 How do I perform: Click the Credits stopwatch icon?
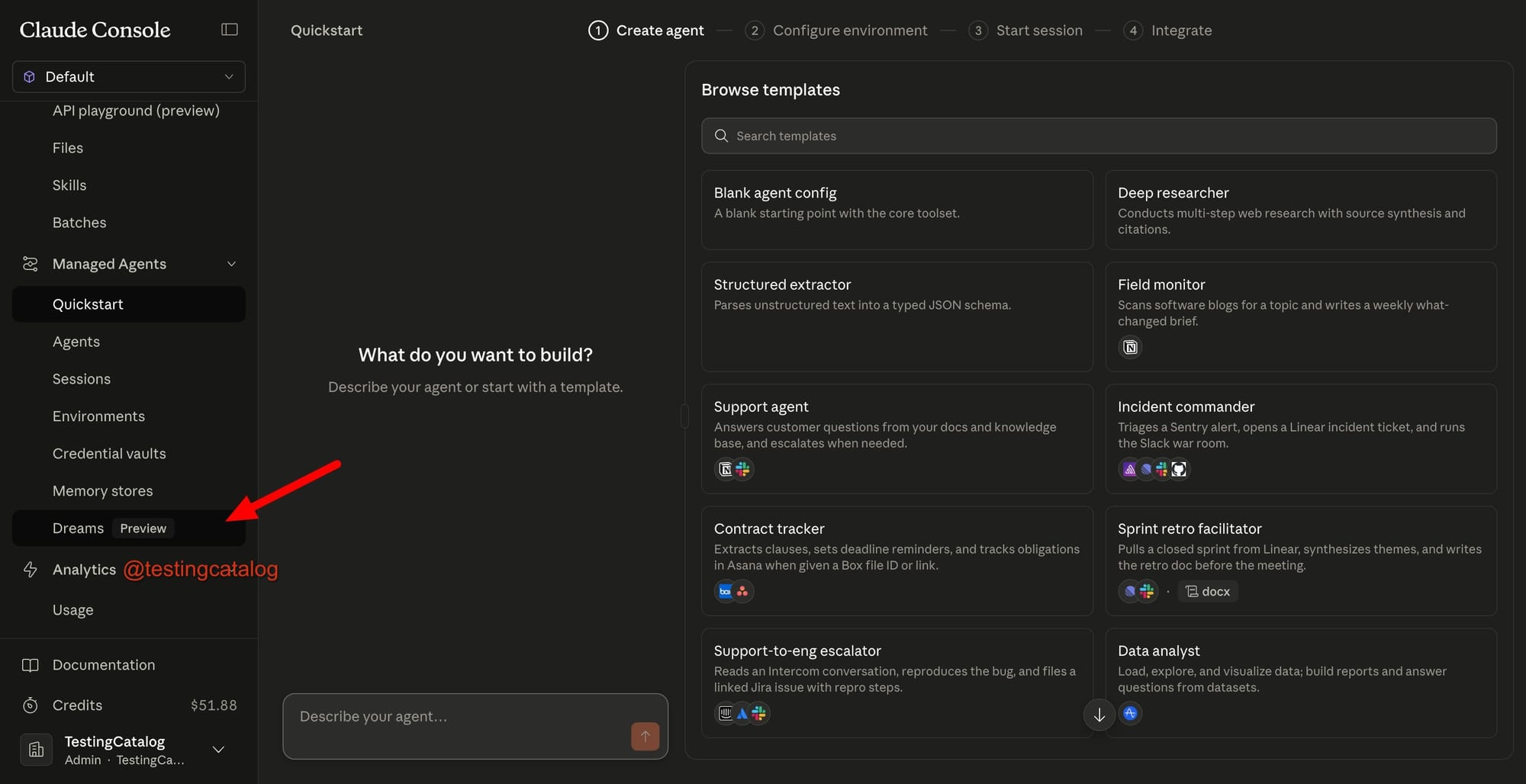[x=31, y=705]
